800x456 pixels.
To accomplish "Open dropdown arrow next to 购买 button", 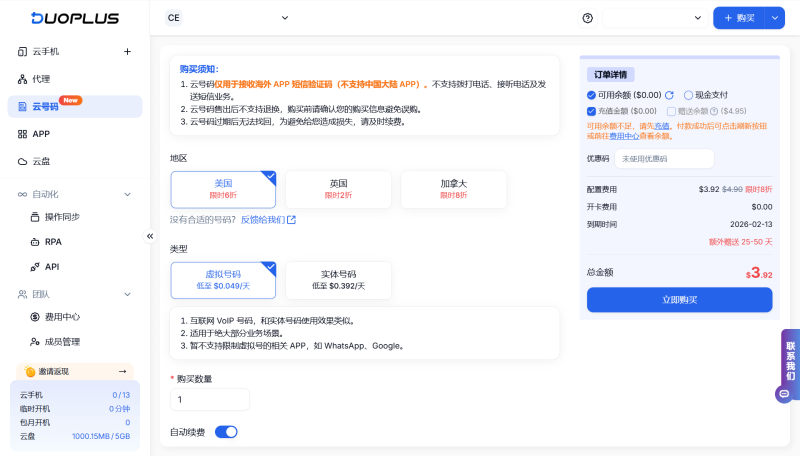I will point(774,18).
